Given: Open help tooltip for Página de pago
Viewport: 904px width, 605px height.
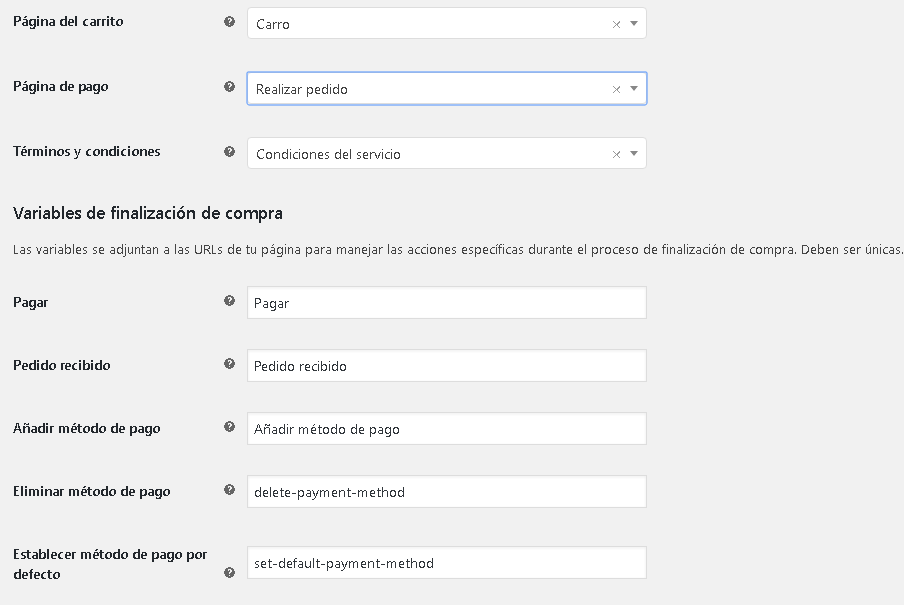Looking at the screenshot, I should tap(229, 87).
